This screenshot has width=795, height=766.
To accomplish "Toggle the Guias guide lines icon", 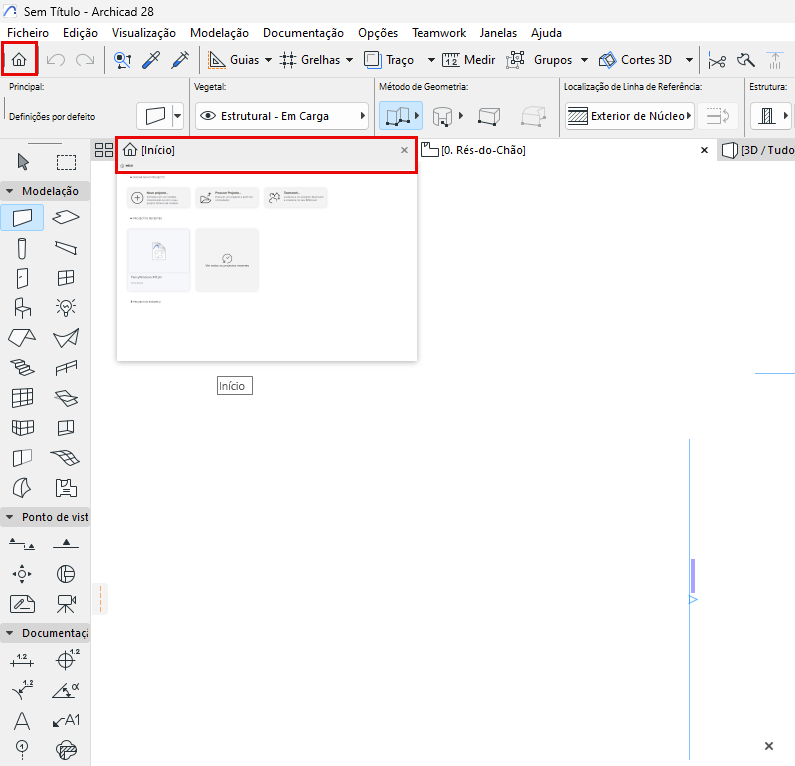I will pos(217,60).
